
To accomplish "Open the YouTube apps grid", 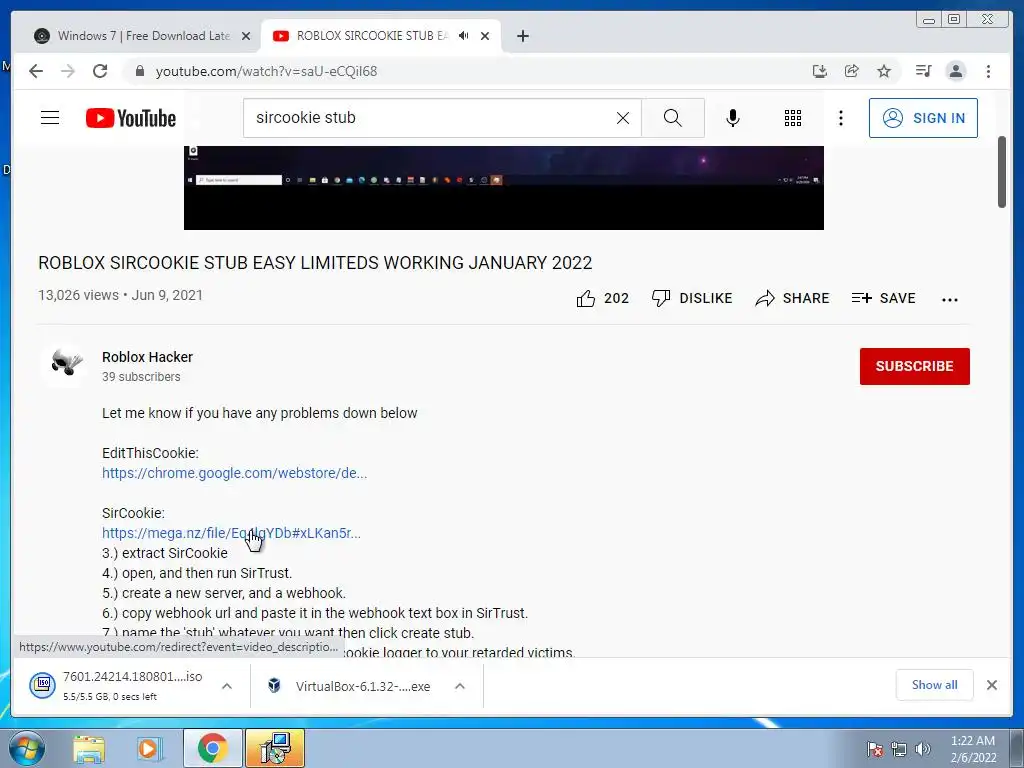I will (x=793, y=118).
